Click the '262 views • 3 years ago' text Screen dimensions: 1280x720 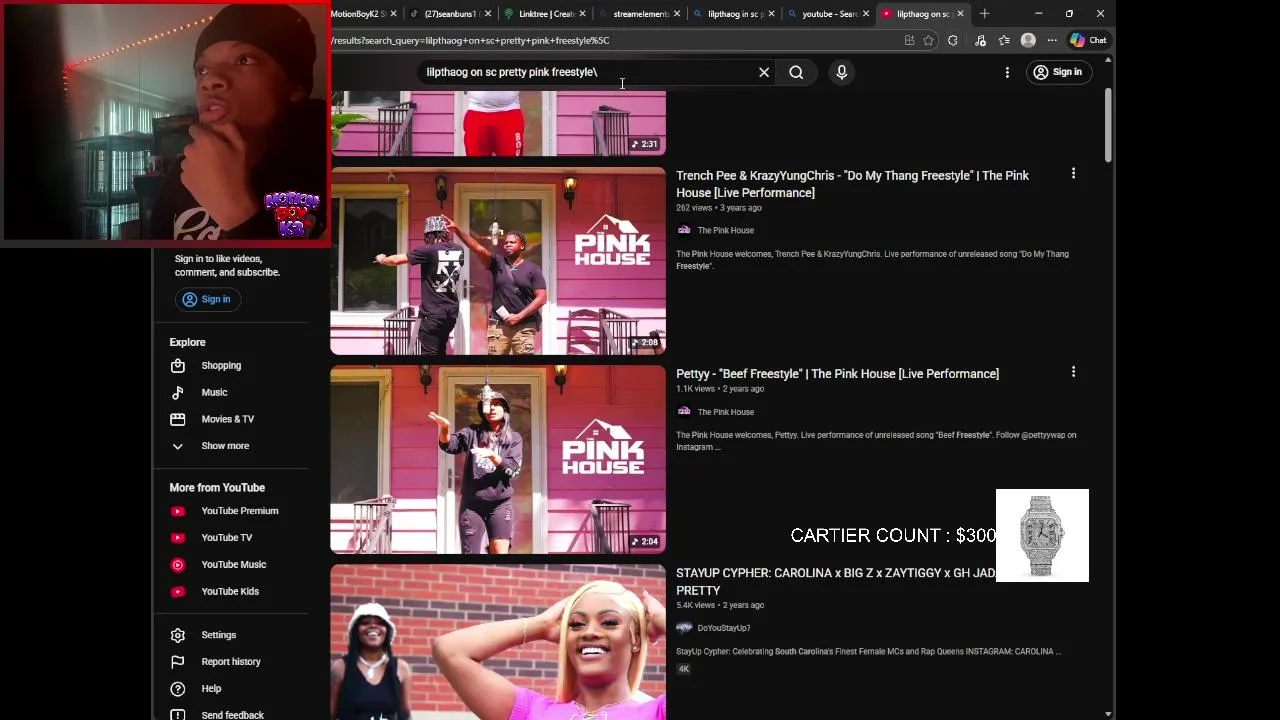click(719, 208)
